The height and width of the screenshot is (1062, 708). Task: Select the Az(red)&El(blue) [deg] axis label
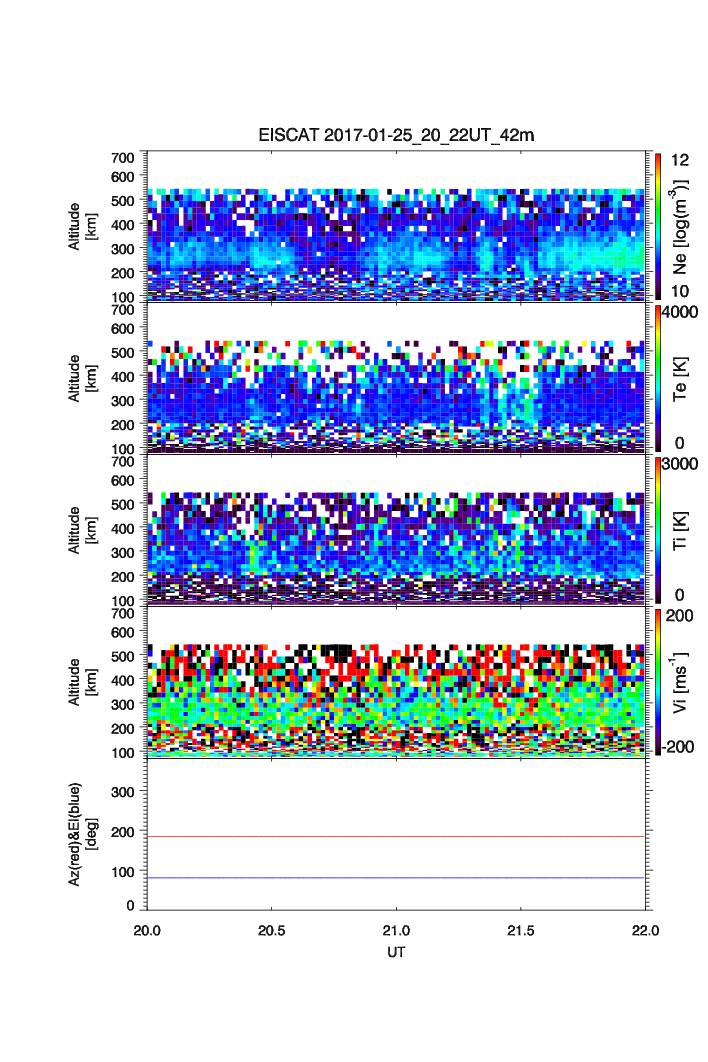coord(84,834)
